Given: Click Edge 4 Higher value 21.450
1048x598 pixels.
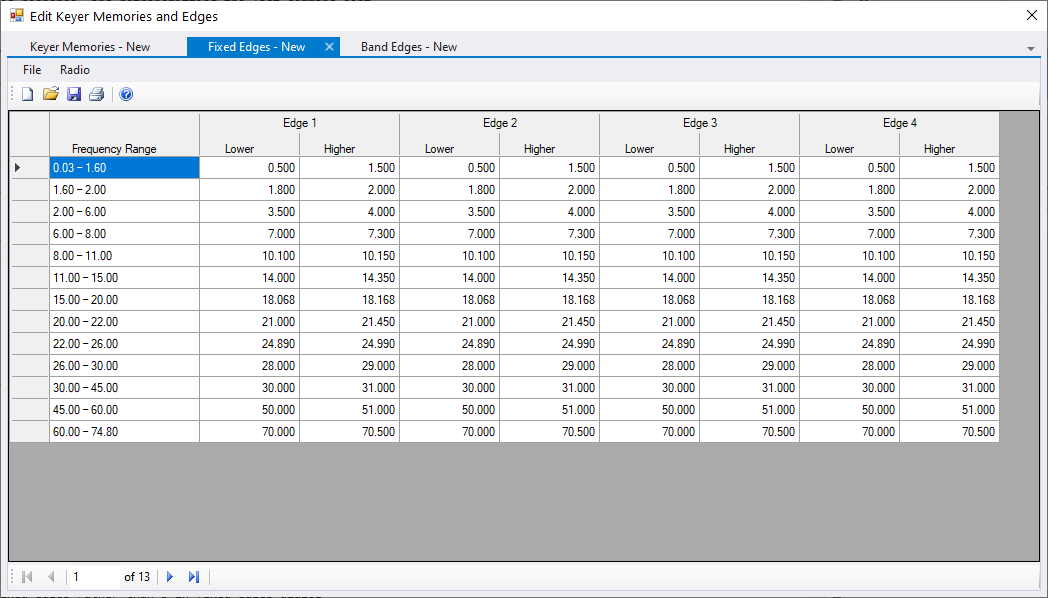Looking at the screenshot, I should click(949, 322).
